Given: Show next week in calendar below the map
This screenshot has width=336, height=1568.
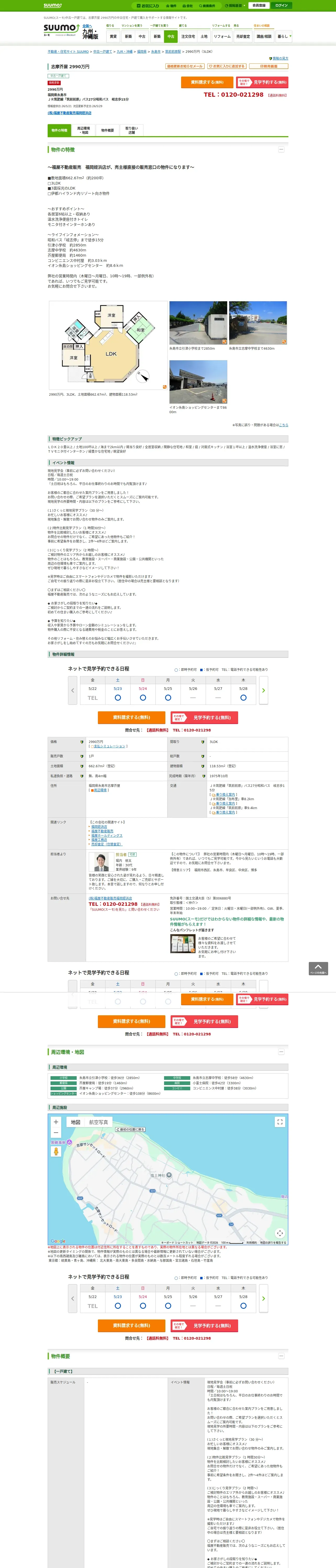Looking at the screenshot, I should [264, 1298].
